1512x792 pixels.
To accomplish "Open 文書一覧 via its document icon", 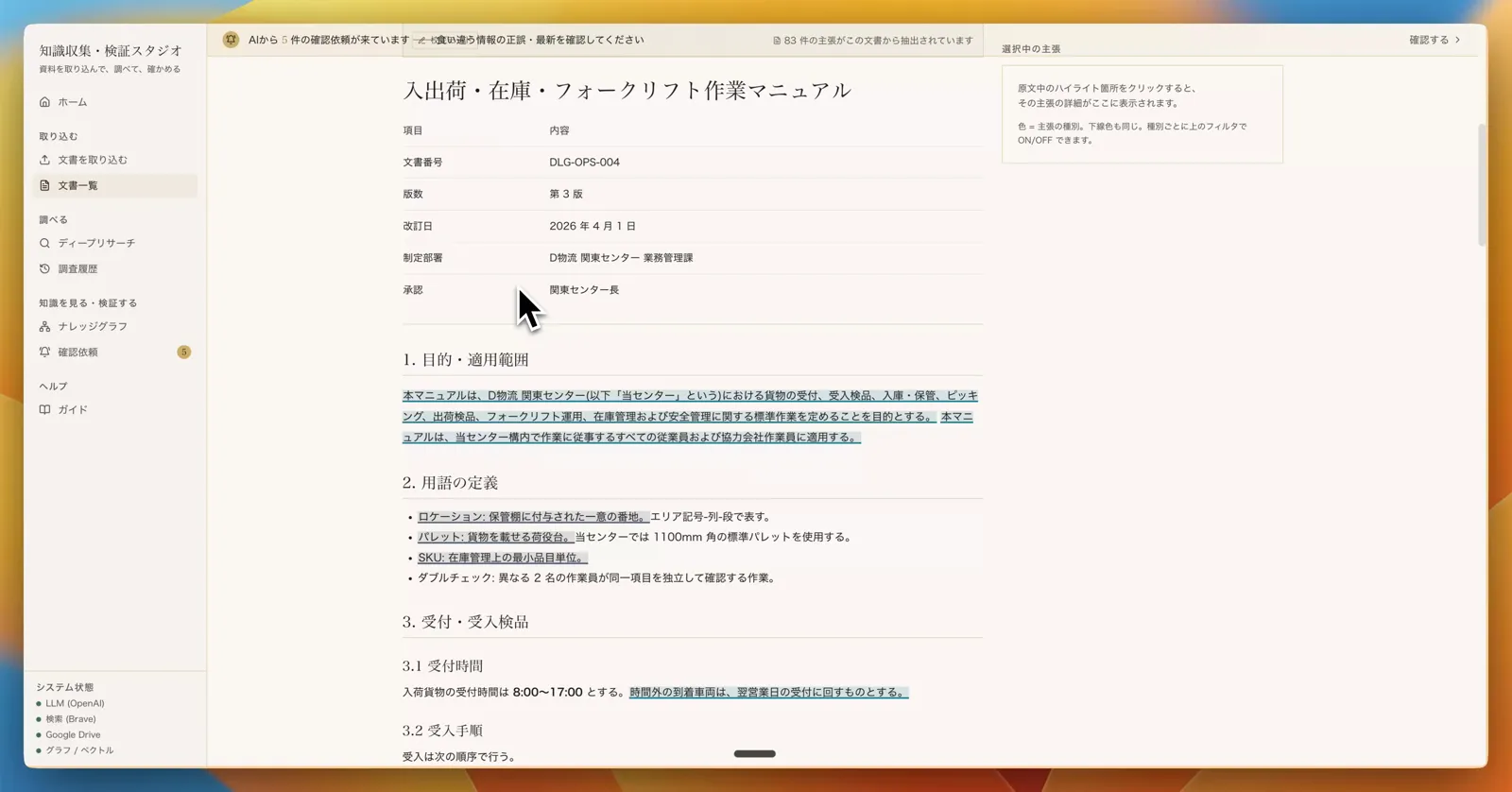I will click(44, 185).
